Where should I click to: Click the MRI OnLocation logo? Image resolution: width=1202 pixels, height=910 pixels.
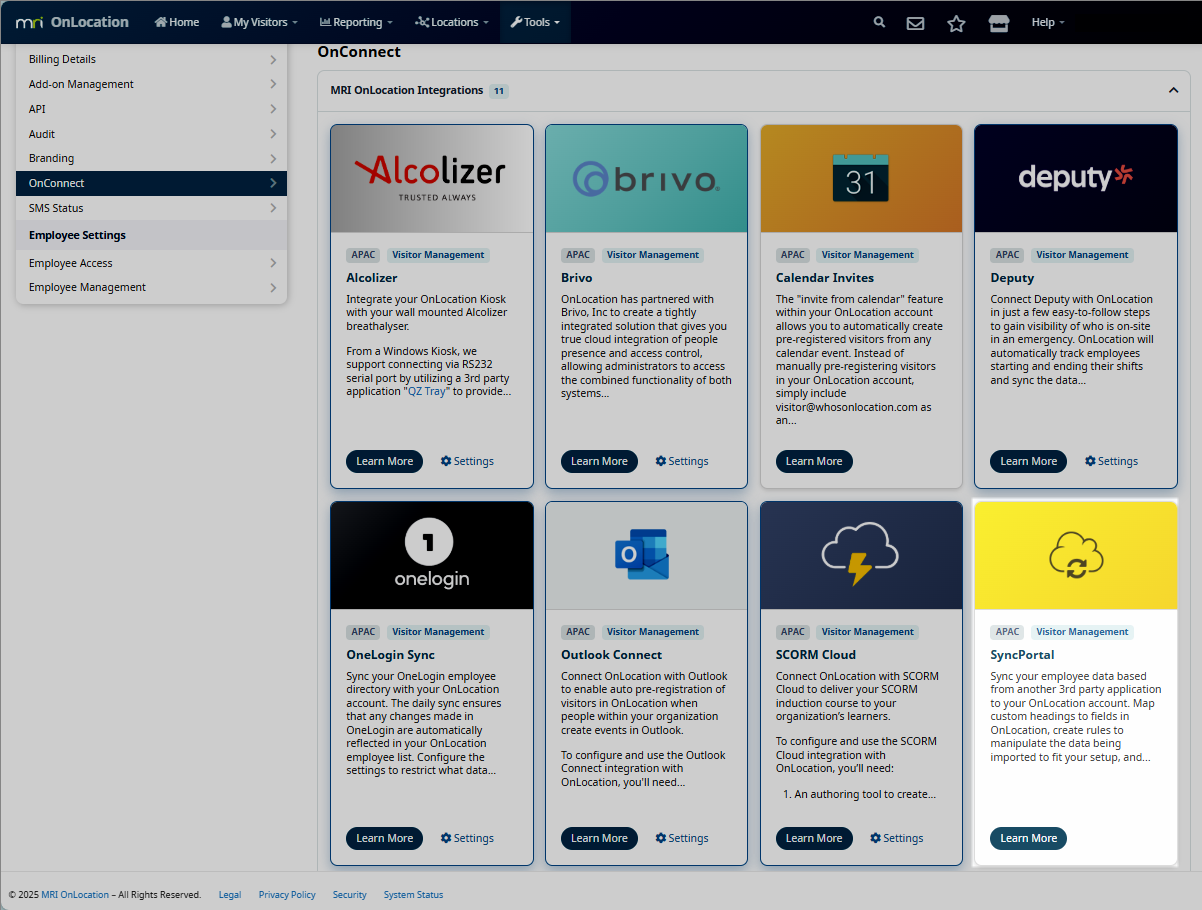[72, 22]
